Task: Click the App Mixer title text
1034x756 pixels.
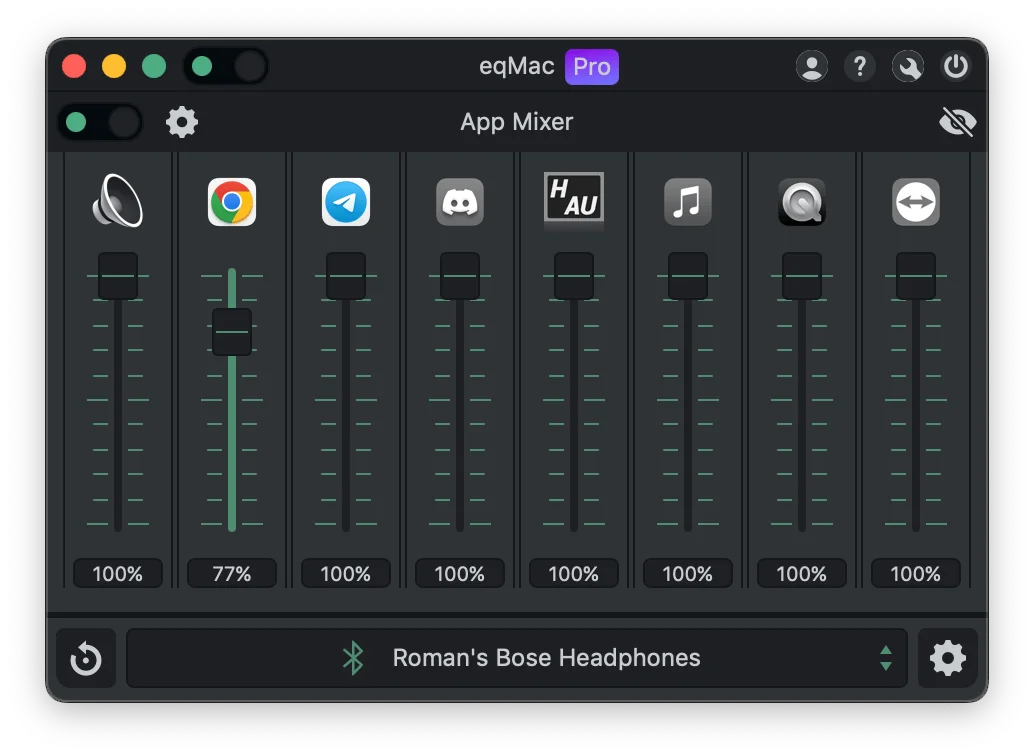Action: click(x=516, y=122)
